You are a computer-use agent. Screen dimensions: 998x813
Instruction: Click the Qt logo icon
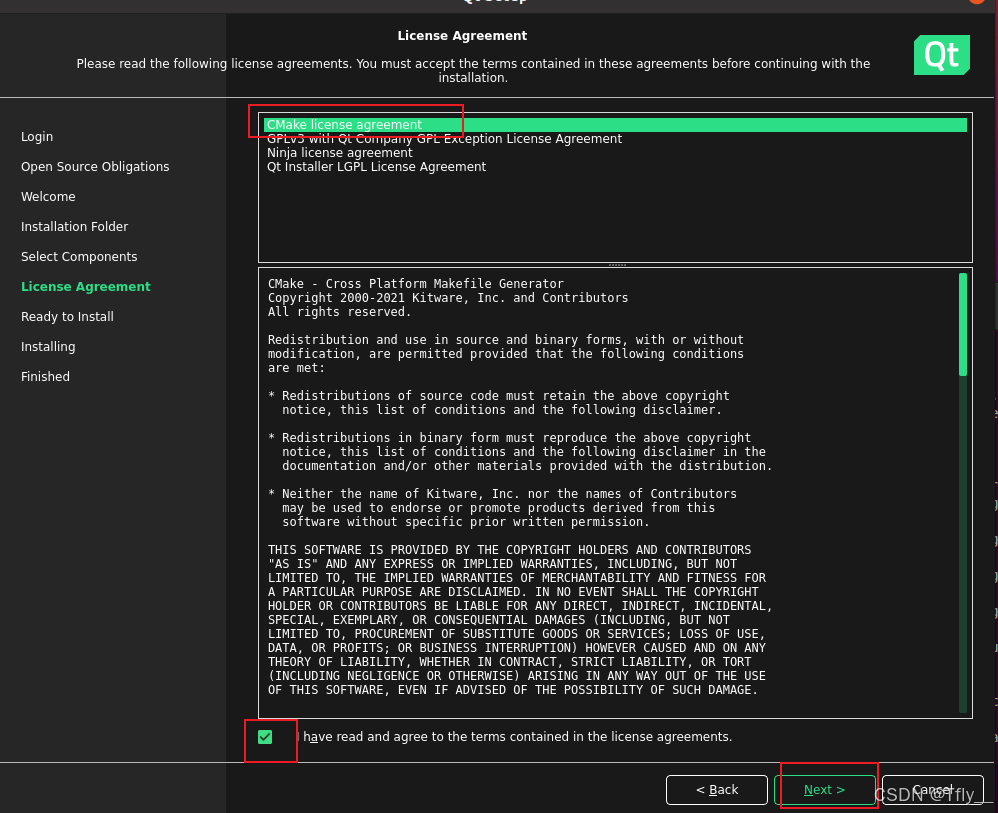(x=941, y=56)
